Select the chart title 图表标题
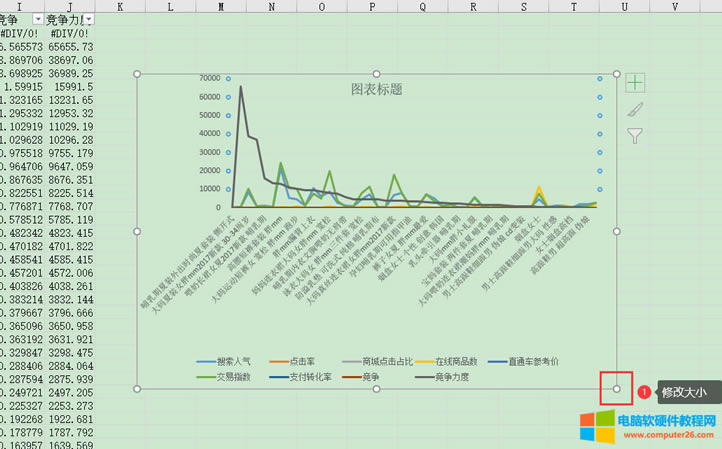722x449 pixels. pyautogui.click(x=376, y=89)
